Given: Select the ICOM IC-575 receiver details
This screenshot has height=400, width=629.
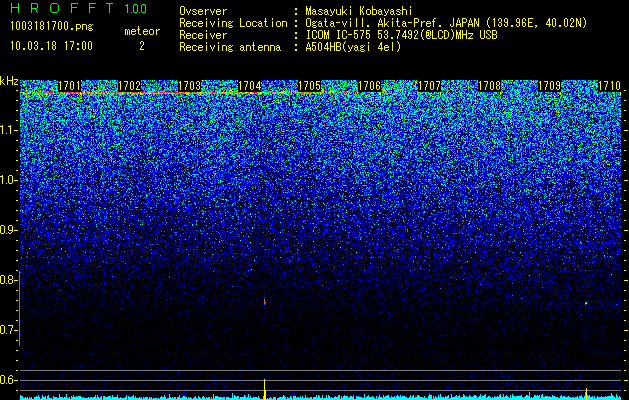Looking at the screenshot, I should coord(401,35).
